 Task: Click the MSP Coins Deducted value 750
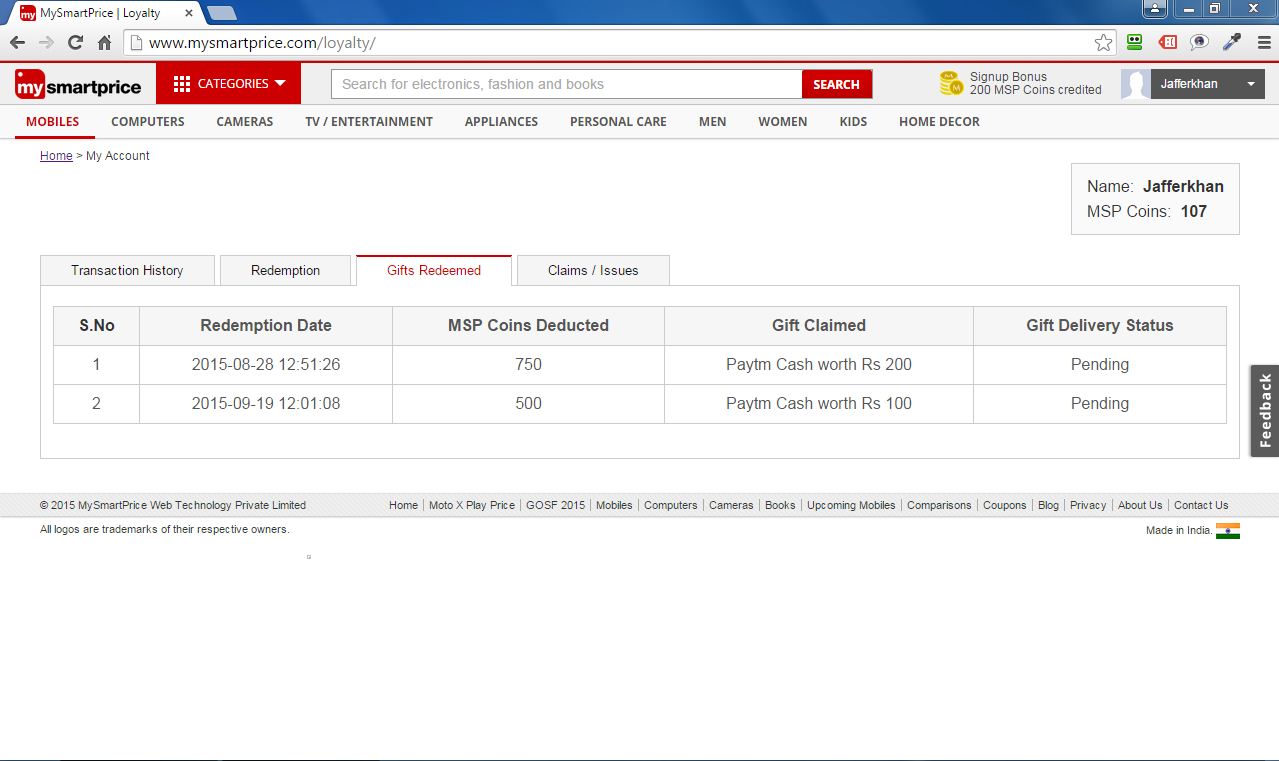click(x=528, y=364)
